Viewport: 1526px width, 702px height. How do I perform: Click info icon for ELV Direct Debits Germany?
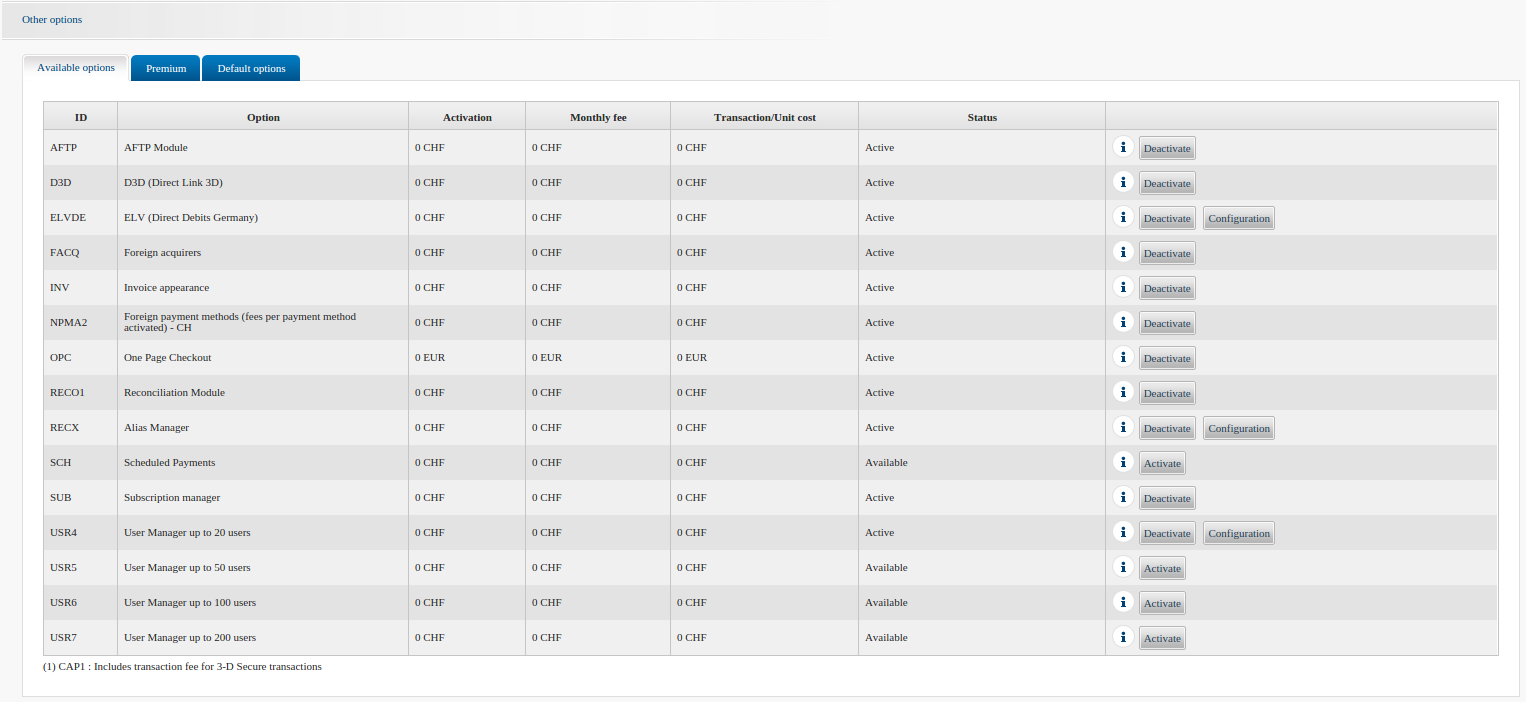coord(1123,218)
